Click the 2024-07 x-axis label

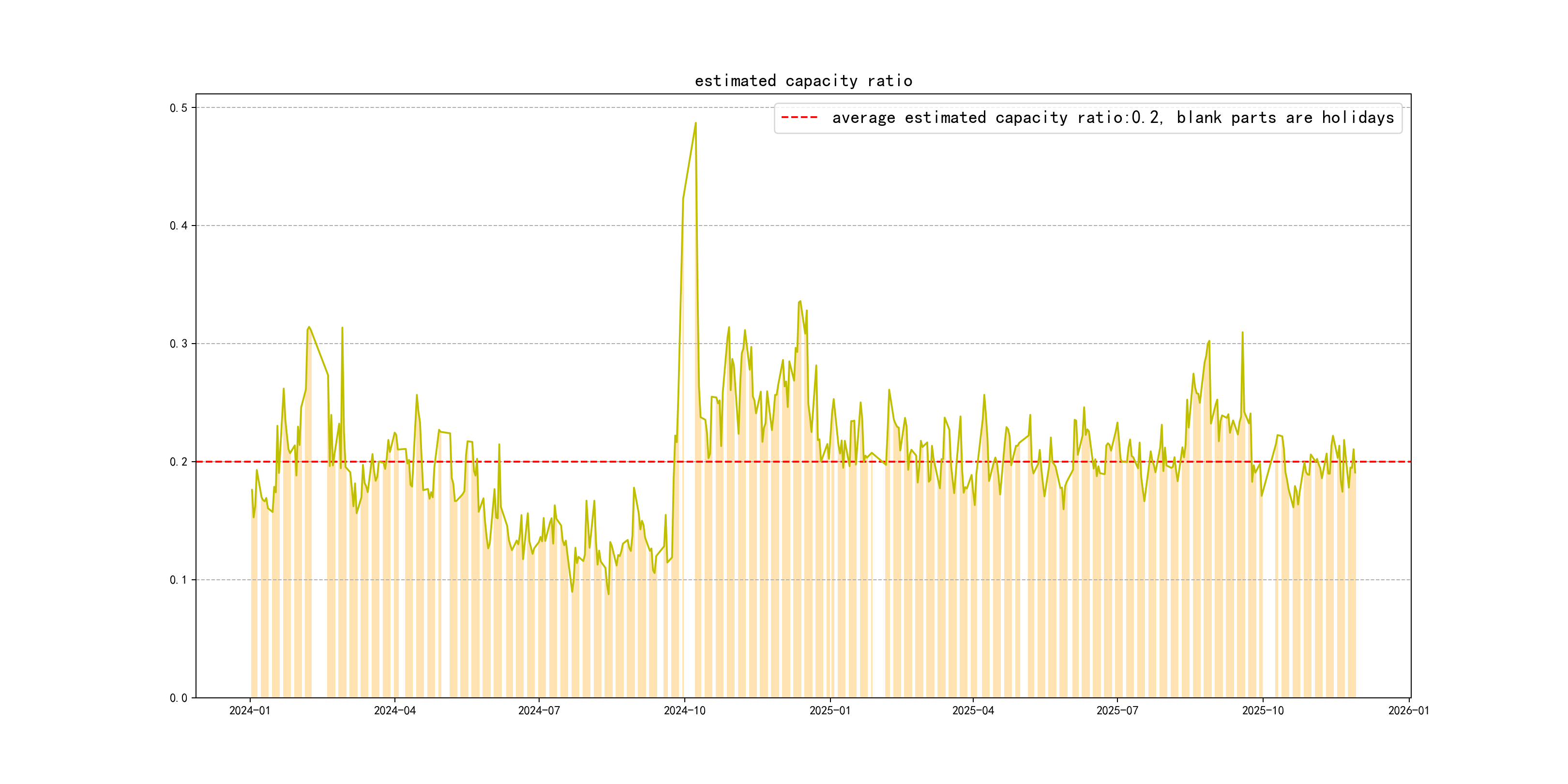[539, 710]
